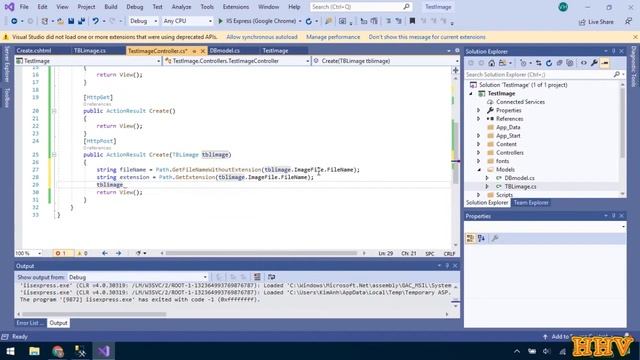Click the Pending Changes Filter icon

click(523, 63)
